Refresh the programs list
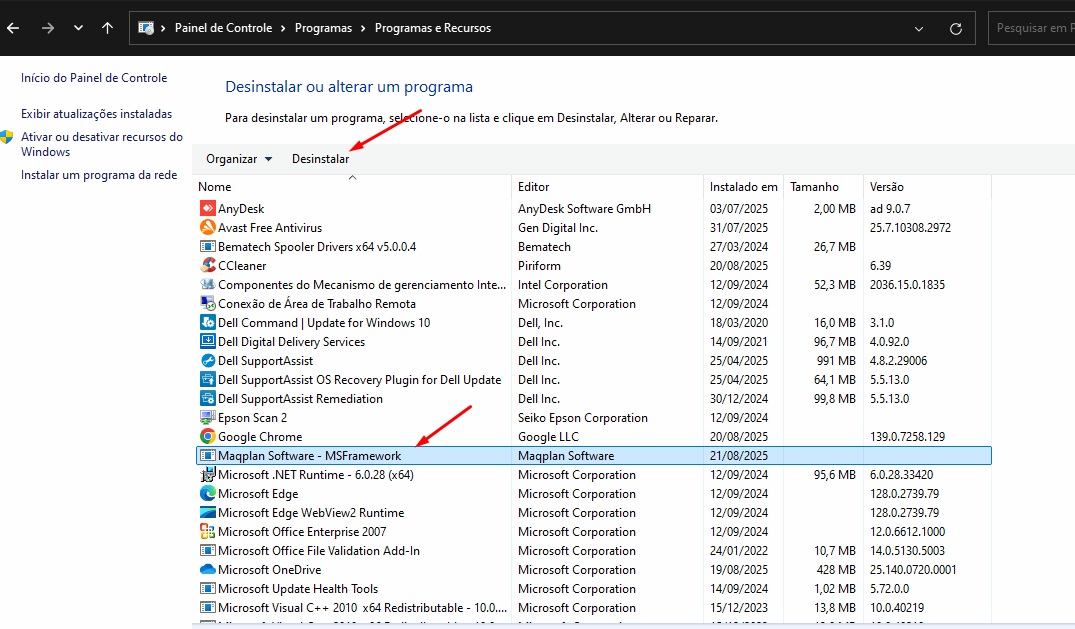1075x629 pixels. tap(956, 29)
